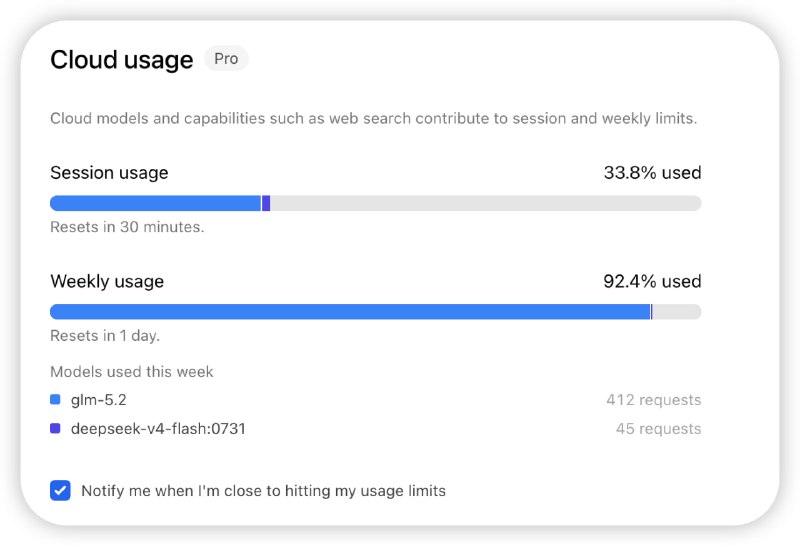Click the Pro plan badge
The image size is (800, 546).
pos(226,59)
